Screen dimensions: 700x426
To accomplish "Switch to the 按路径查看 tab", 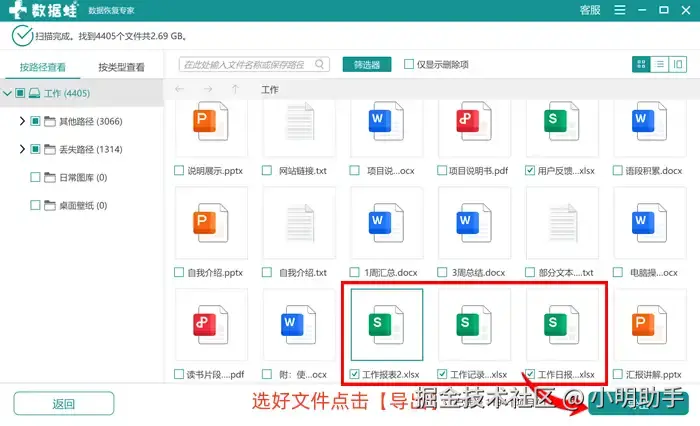I will tap(42, 67).
